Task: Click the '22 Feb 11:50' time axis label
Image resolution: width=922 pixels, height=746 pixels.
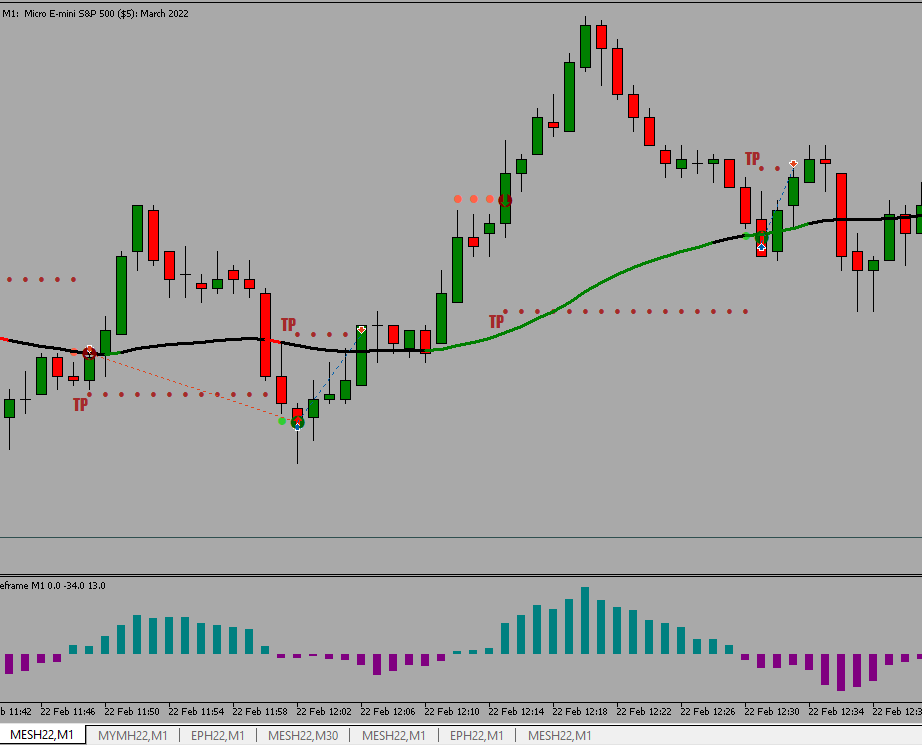Action: [x=132, y=711]
